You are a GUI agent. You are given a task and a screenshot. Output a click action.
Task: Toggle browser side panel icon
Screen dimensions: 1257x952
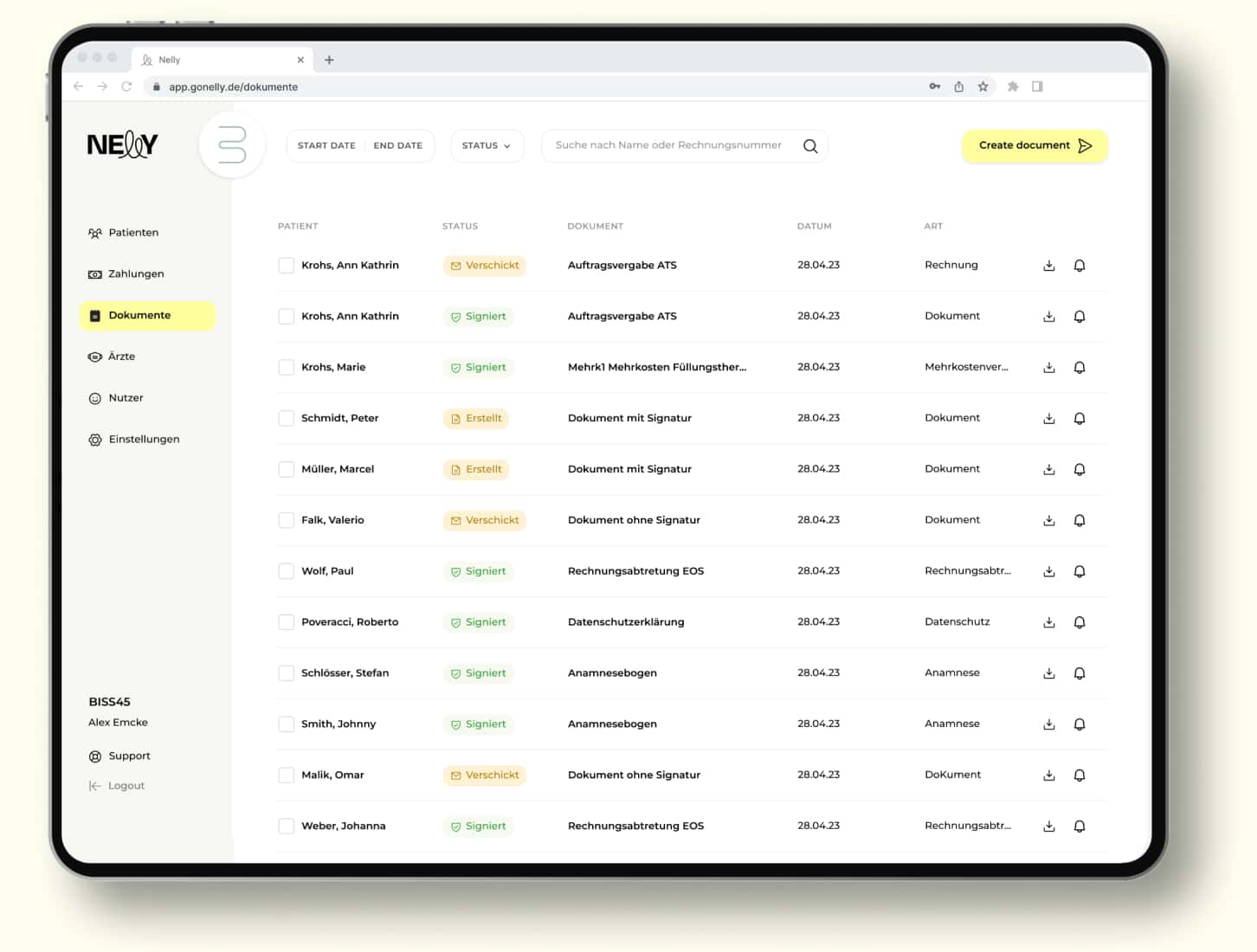[x=1037, y=87]
